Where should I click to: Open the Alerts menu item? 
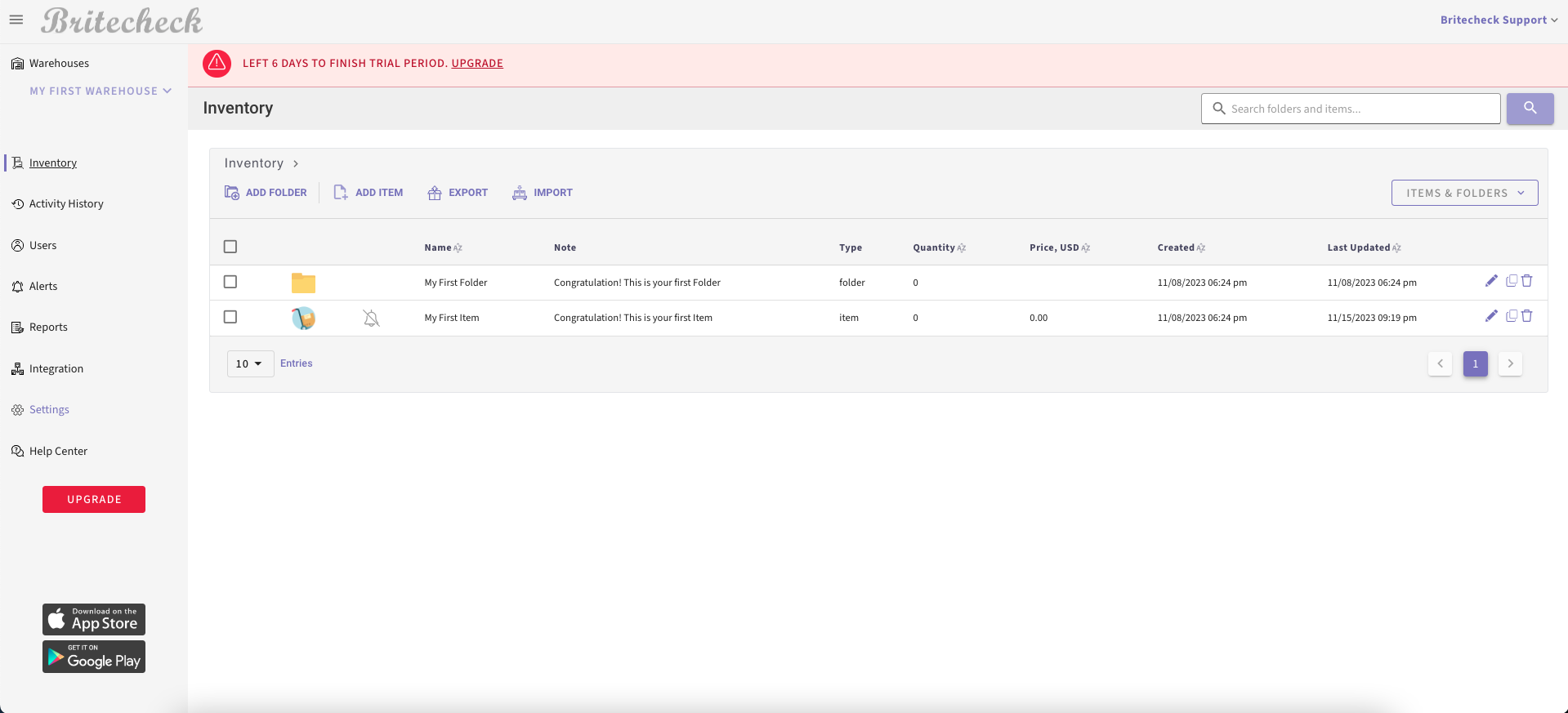point(43,287)
